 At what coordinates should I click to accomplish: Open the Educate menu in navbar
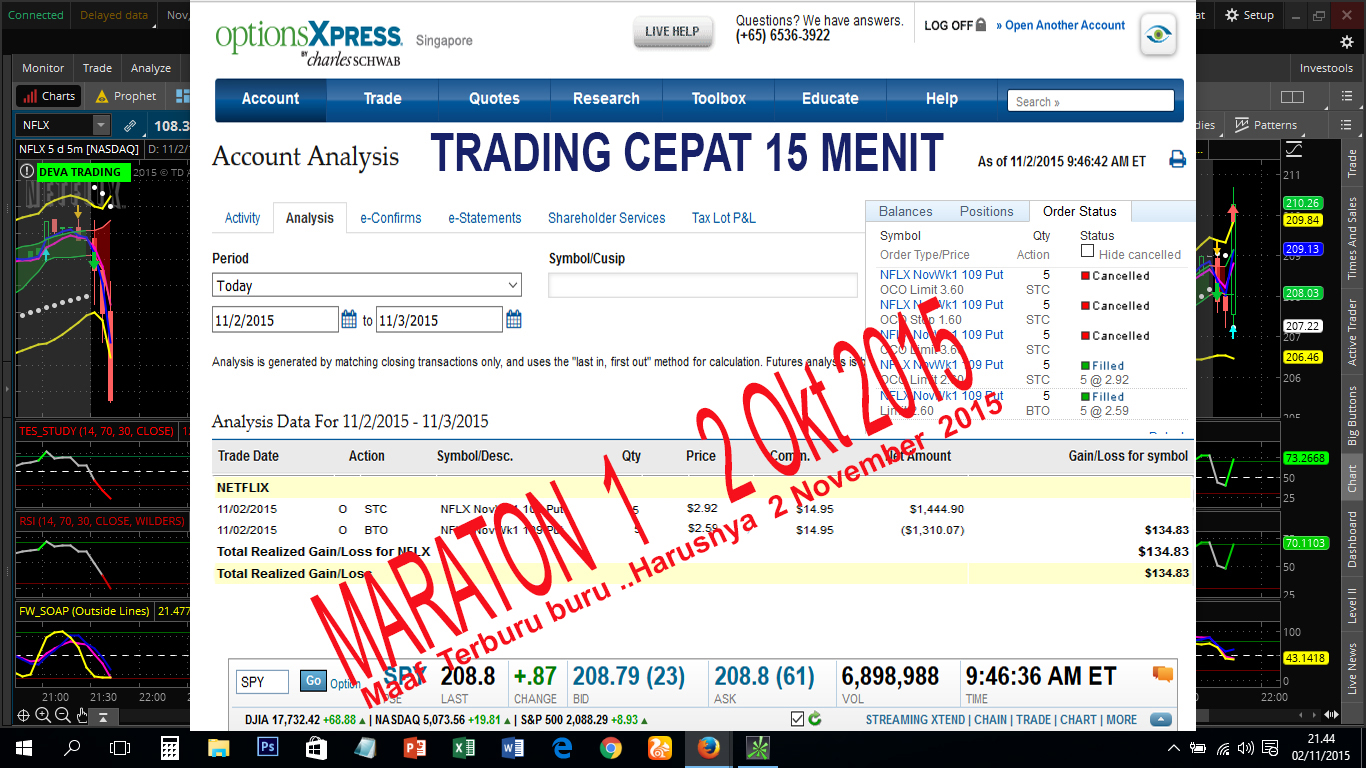tap(830, 99)
